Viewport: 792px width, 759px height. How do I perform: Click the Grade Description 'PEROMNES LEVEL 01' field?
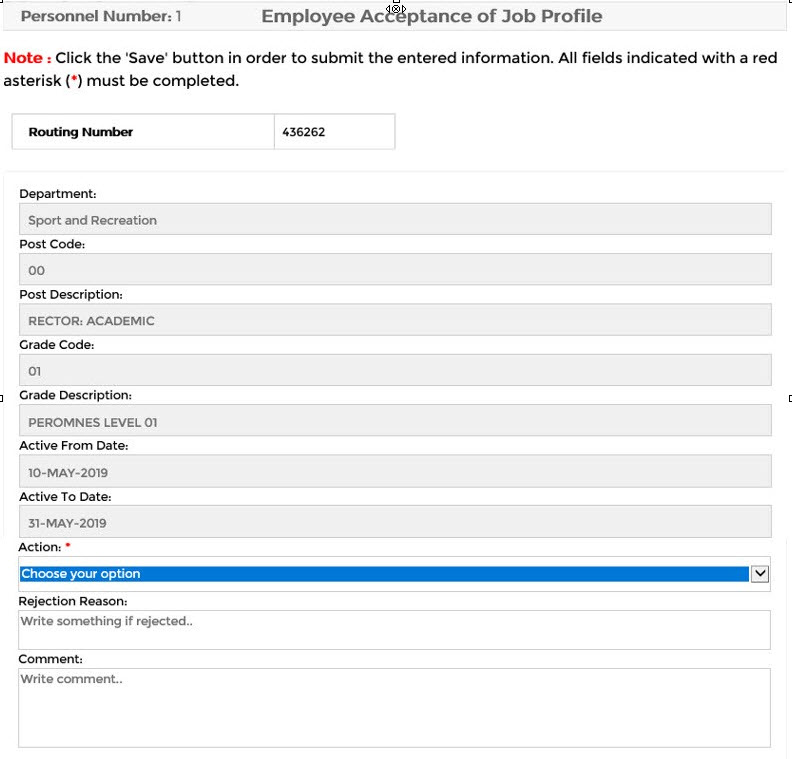pyautogui.click(x=394, y=422)
